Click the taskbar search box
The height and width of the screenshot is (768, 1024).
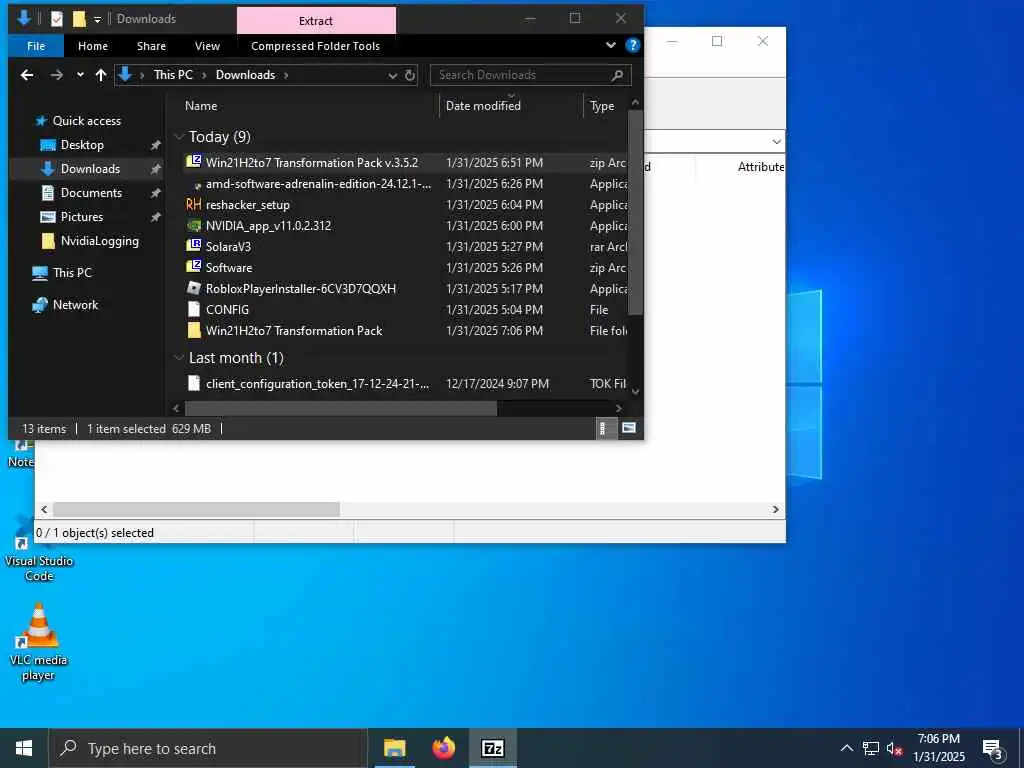208,748
